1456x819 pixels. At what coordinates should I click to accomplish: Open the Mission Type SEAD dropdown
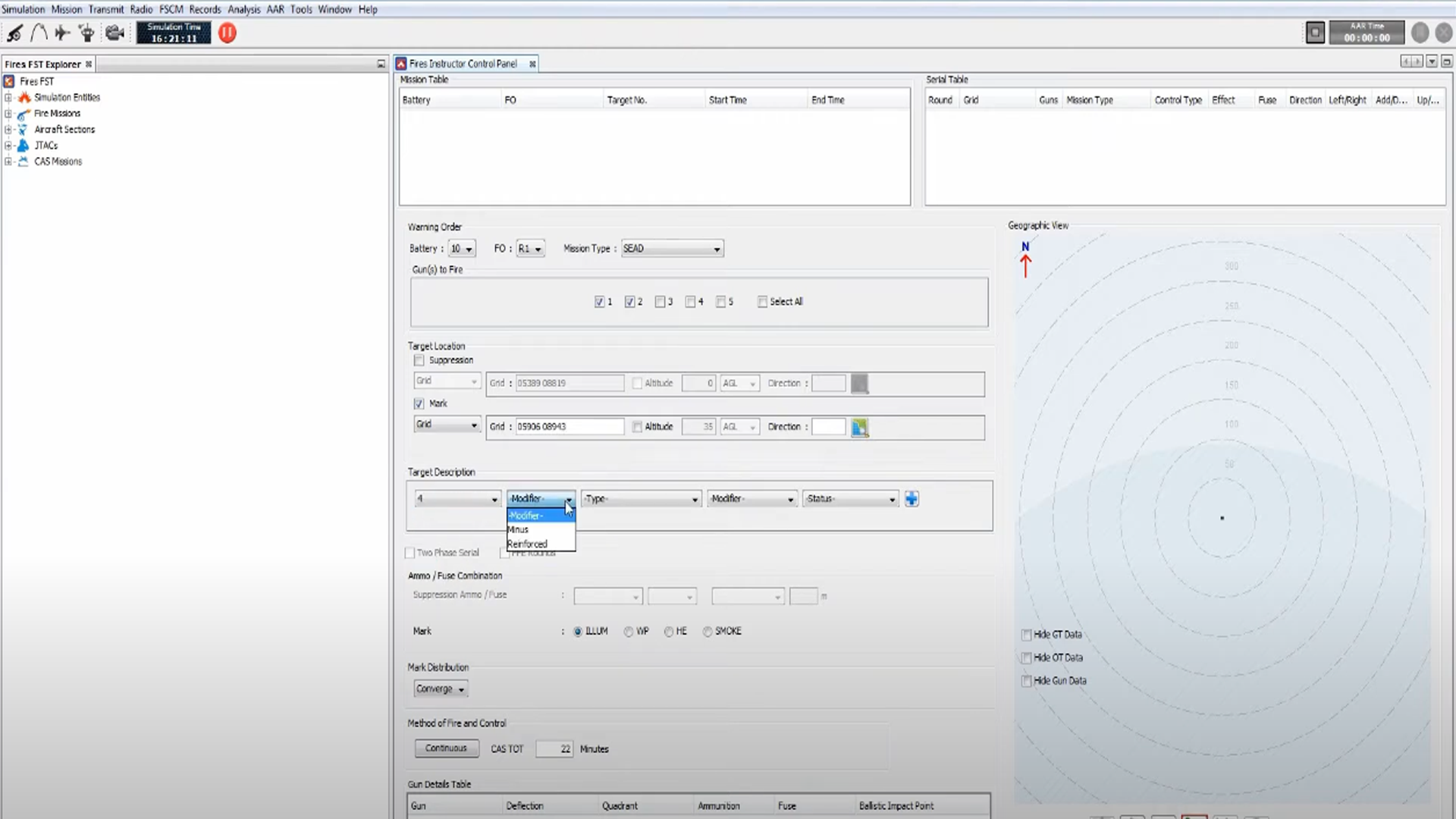pos(672,249)
